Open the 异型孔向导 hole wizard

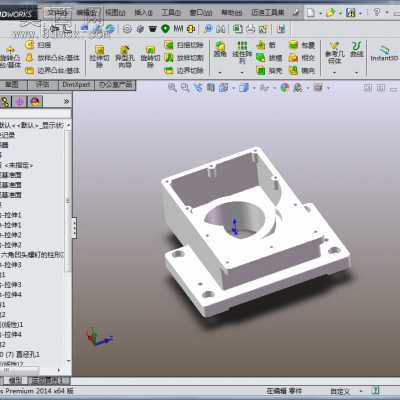[125, 56]
